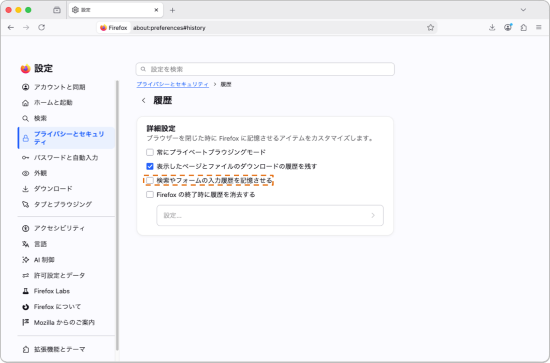Click the tab overview icon left of tab
The height and width of the screenshot is (363, 550).
coord(57,10)
